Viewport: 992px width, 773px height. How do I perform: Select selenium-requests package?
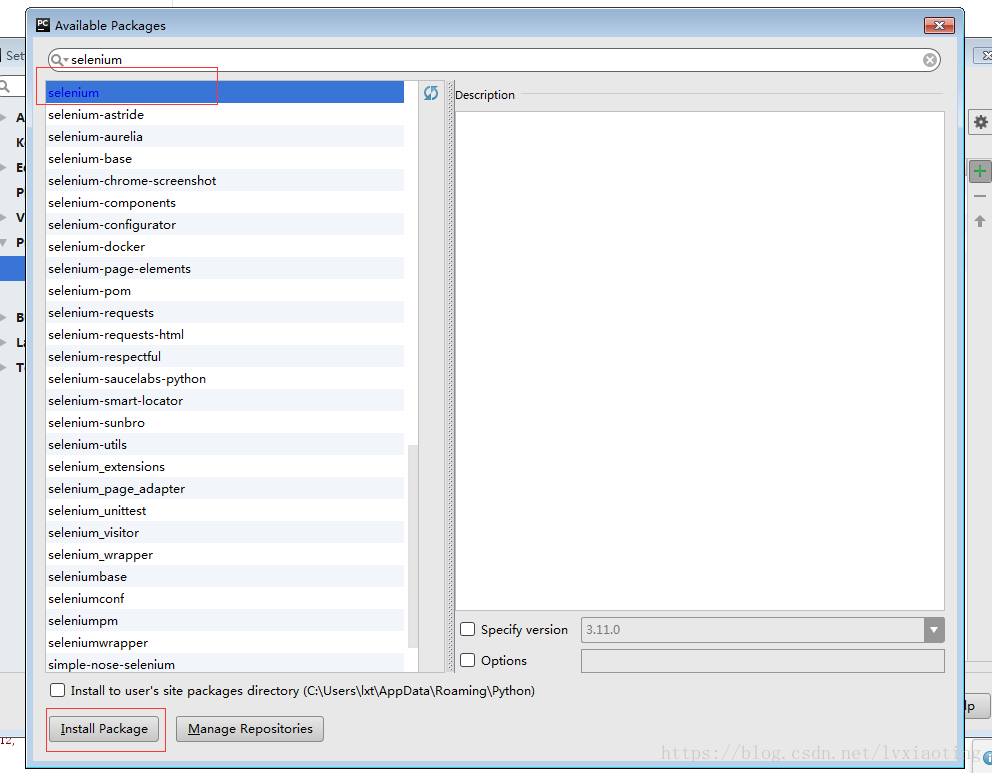point(225,312)
